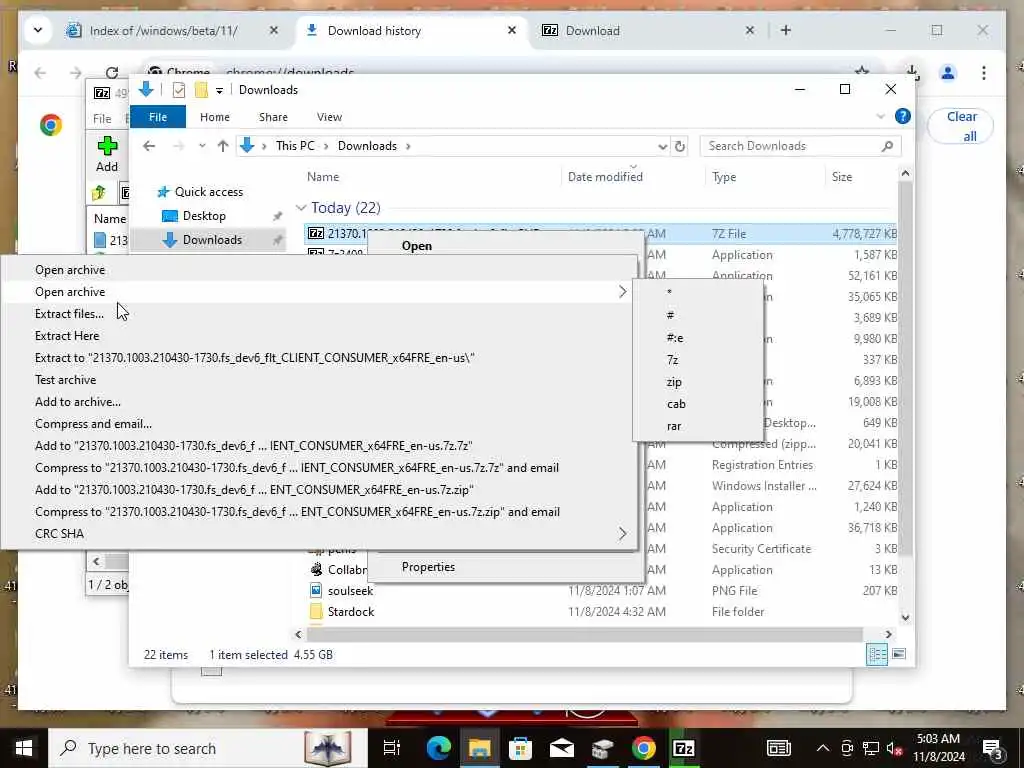Click Clear all button
The image size is (1024, 768).
961,126
